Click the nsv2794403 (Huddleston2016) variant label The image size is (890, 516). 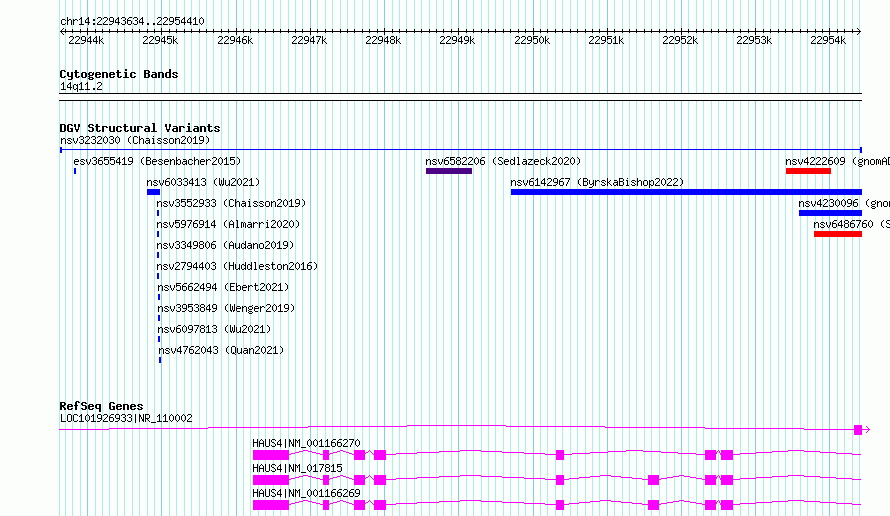coord(237,266)
